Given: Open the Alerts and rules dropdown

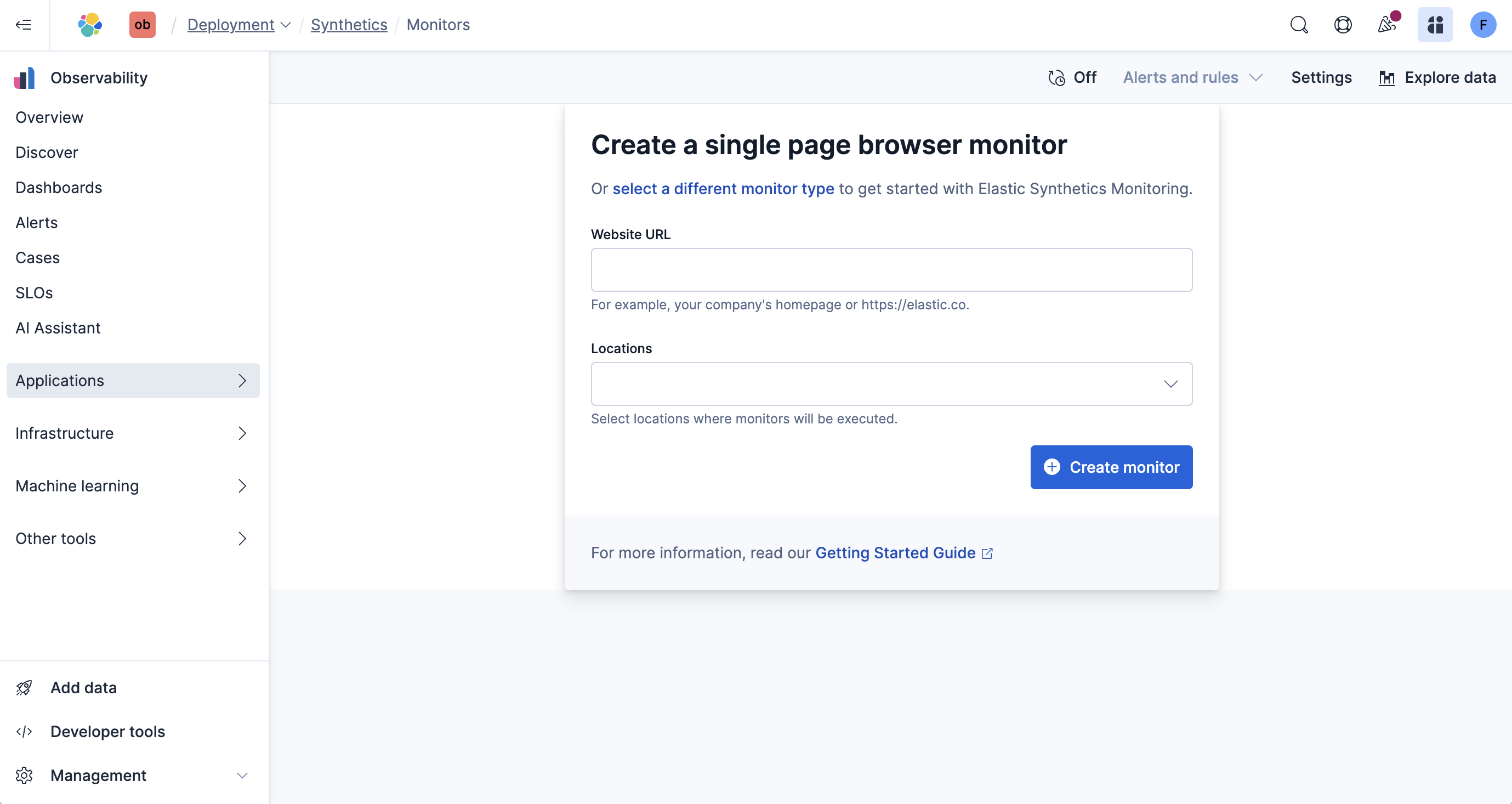Looking at the screenshot, I should pos(1192,77).
